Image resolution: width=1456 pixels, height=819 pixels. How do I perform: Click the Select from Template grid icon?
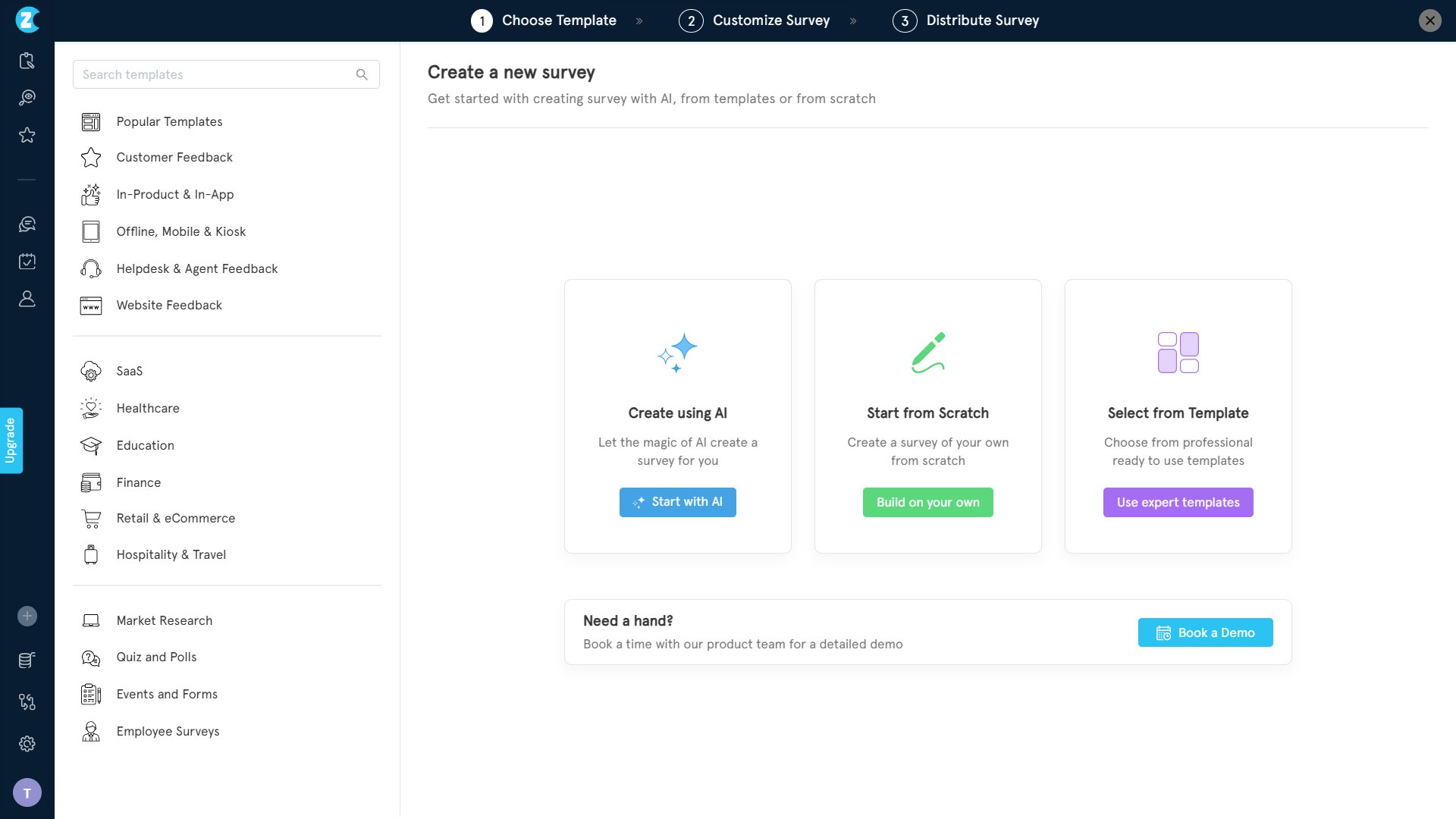pyautogui.click(x=1178, y=353)
